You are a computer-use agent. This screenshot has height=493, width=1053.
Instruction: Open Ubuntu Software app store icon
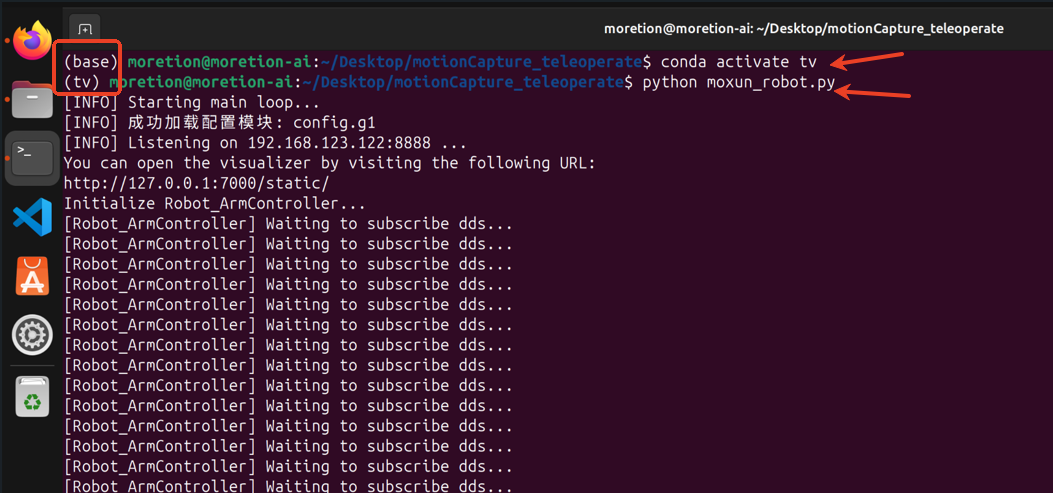pyautogui.click(x=32, y=276)
